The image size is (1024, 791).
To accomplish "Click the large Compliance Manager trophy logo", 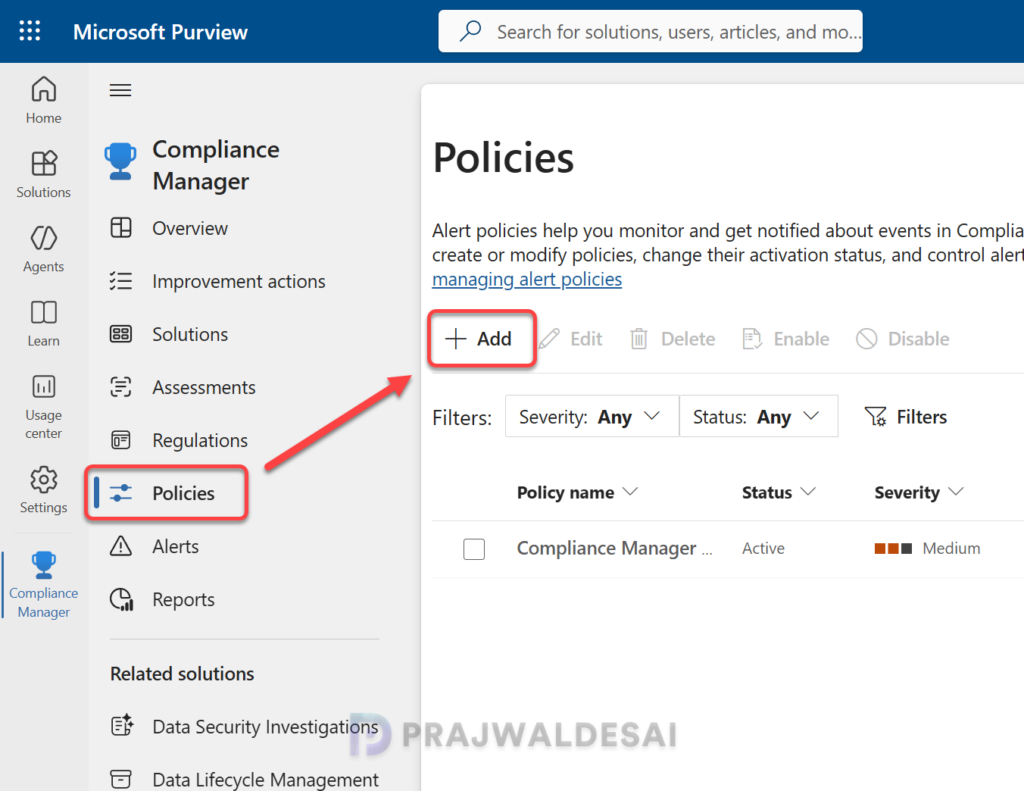I will pyautogui.click(x=120, y=161).
